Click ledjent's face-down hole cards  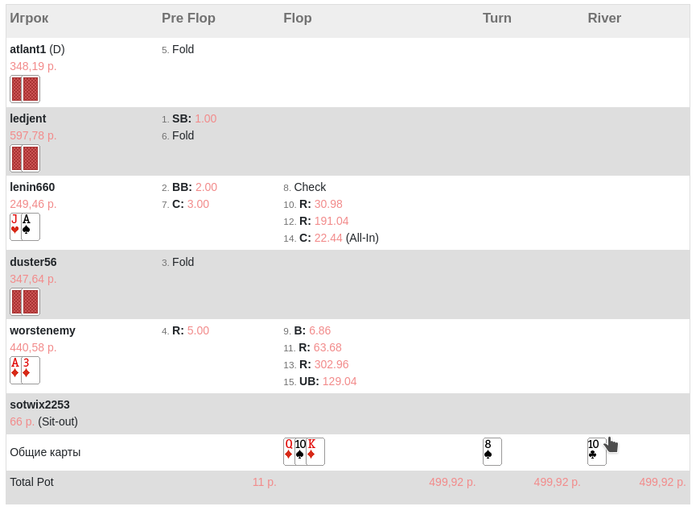coord(25,158)
